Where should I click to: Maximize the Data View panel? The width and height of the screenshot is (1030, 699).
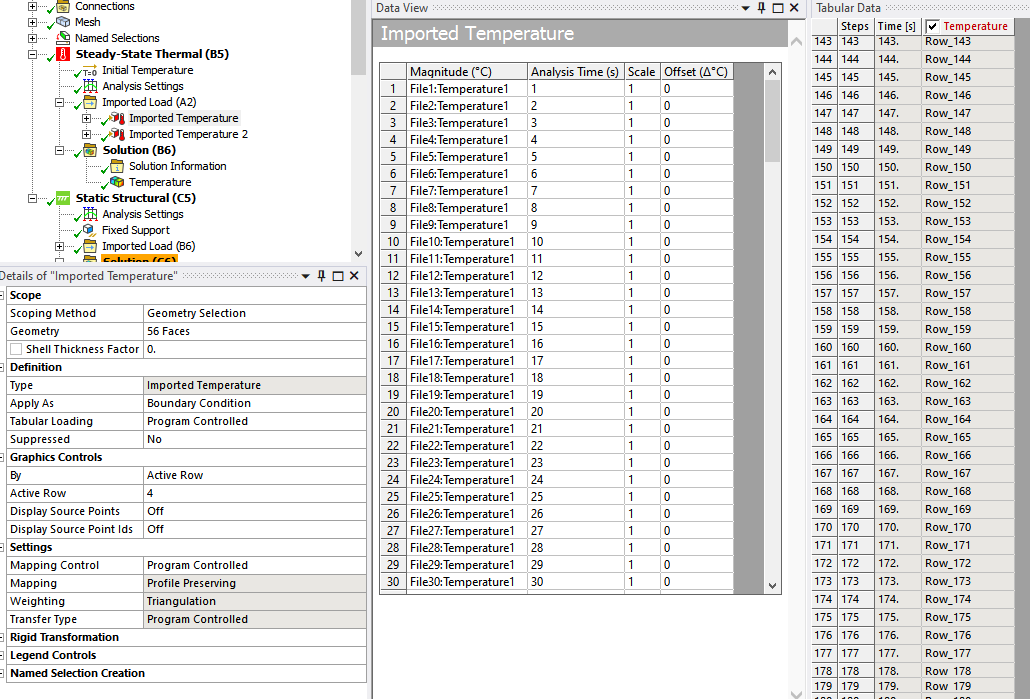point(778,8)
